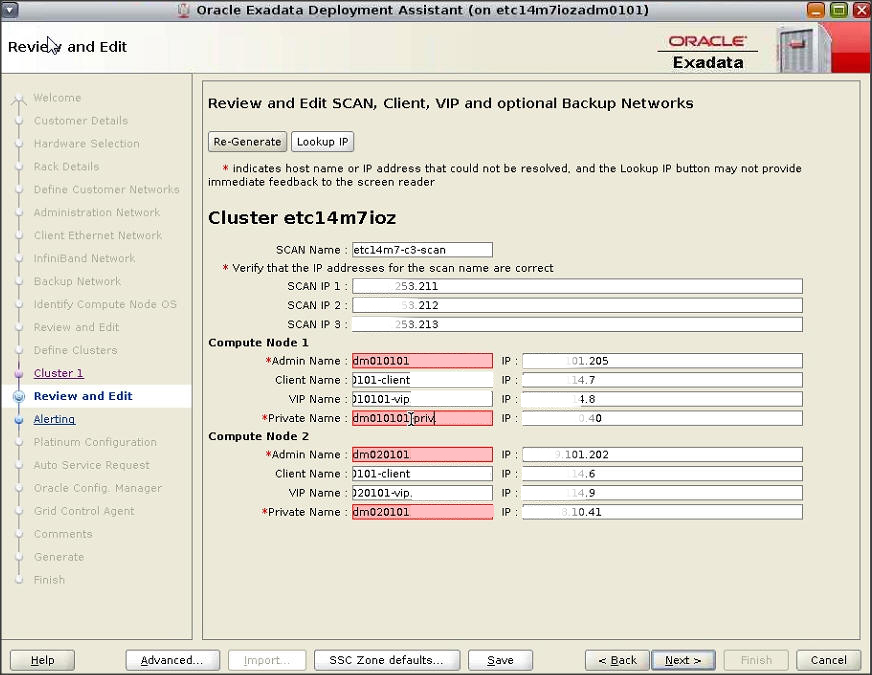Click SSC Zone defaults button
The image size is (872, 675).
coord(387,660)
